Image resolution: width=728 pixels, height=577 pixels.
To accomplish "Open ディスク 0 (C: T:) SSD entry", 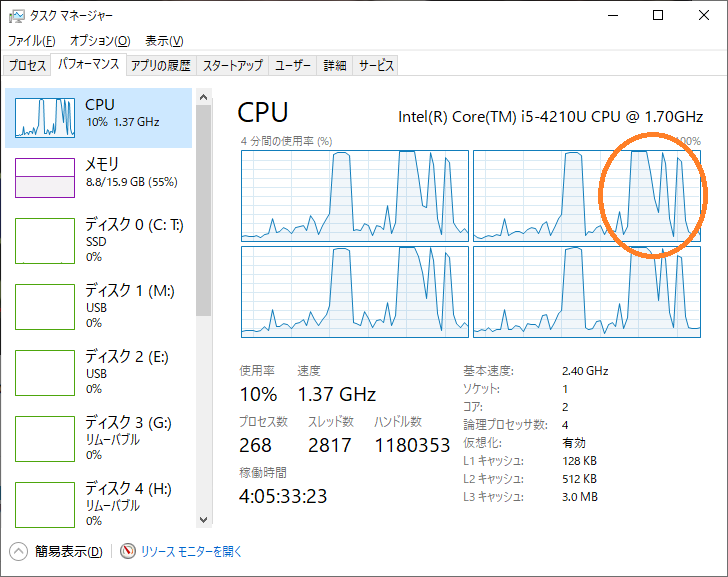I will [98, 241].
